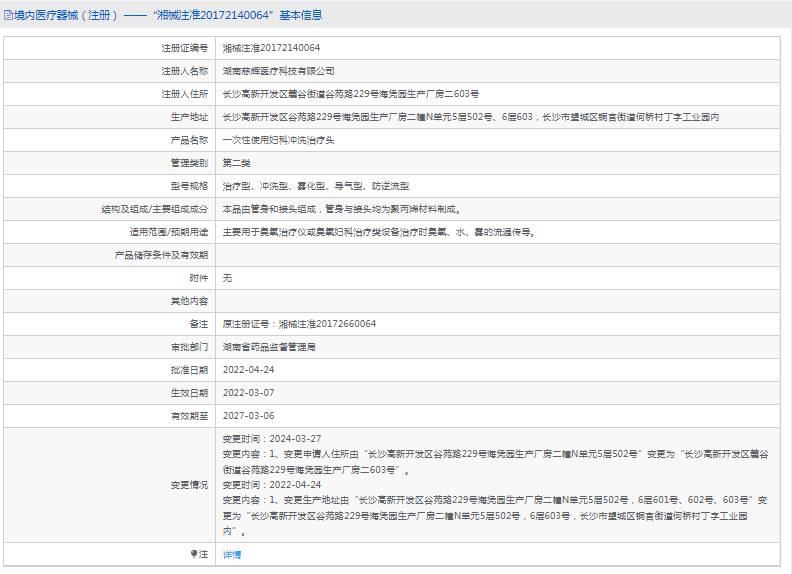Click original registration number 湘械注准20172660064
This screenshot has height=574, width=792.
(x=327, y=324)
